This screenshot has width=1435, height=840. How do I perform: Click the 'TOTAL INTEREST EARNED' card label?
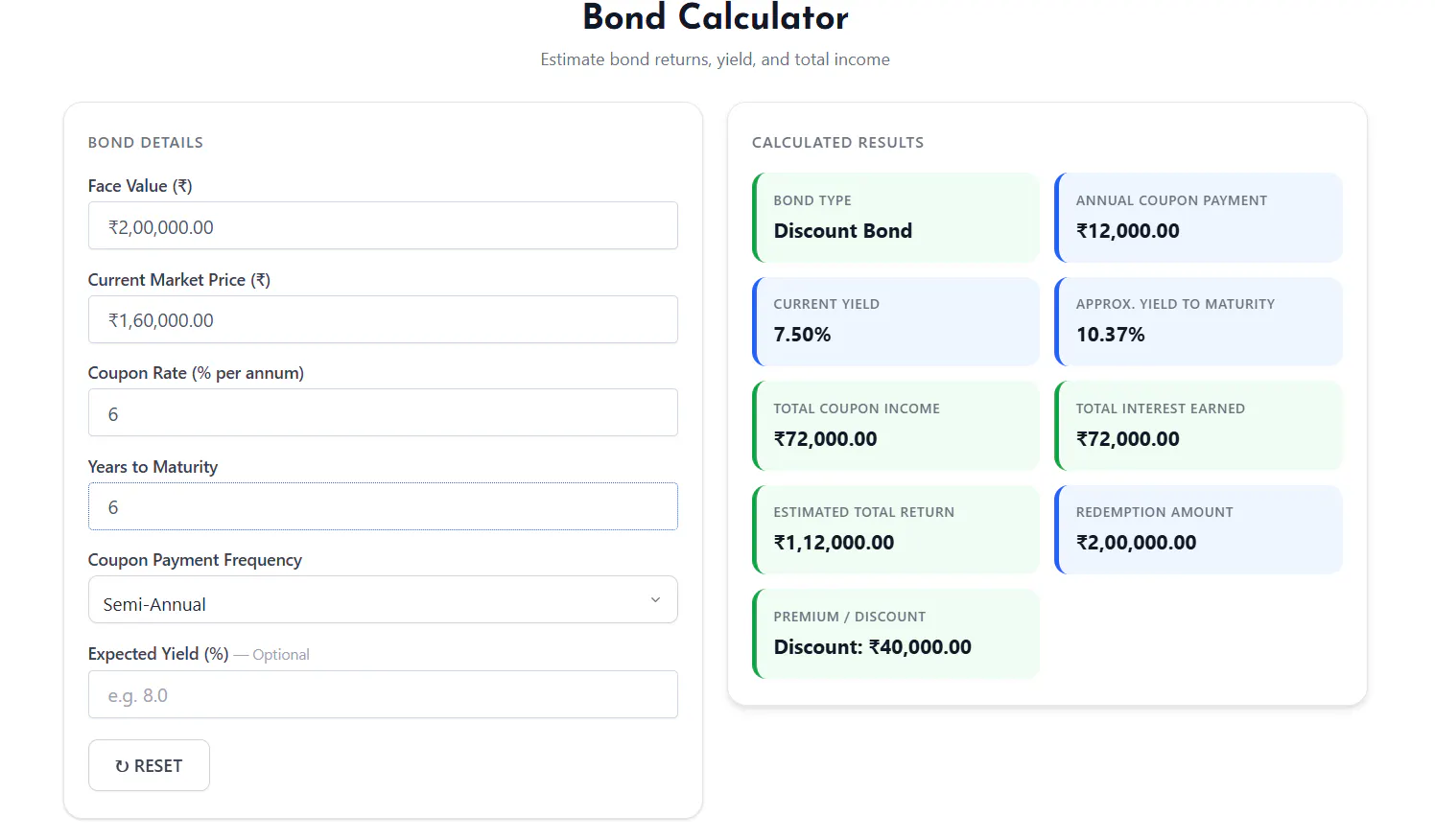(x=1161, y=408)
